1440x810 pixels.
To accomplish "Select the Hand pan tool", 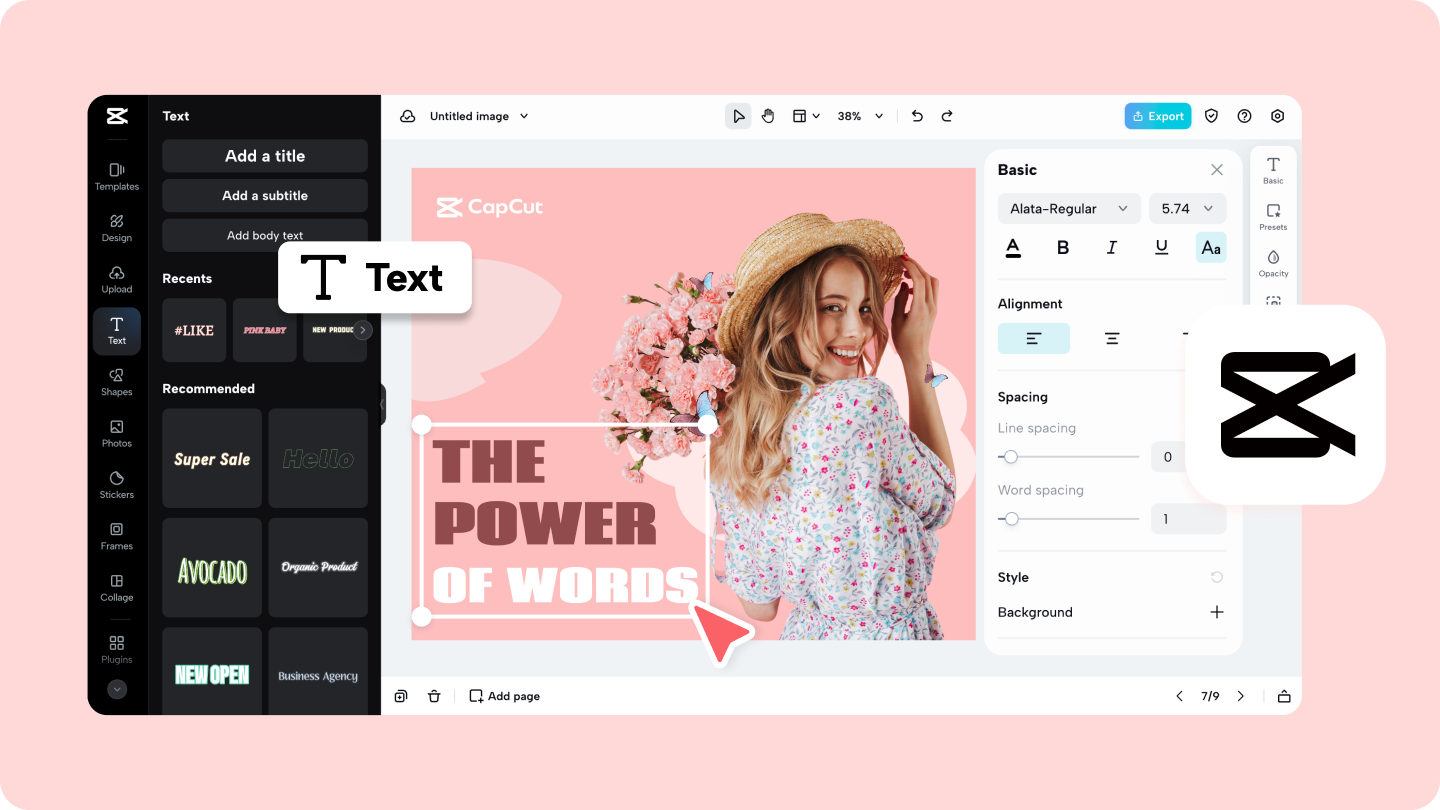I will pos(768,115).
